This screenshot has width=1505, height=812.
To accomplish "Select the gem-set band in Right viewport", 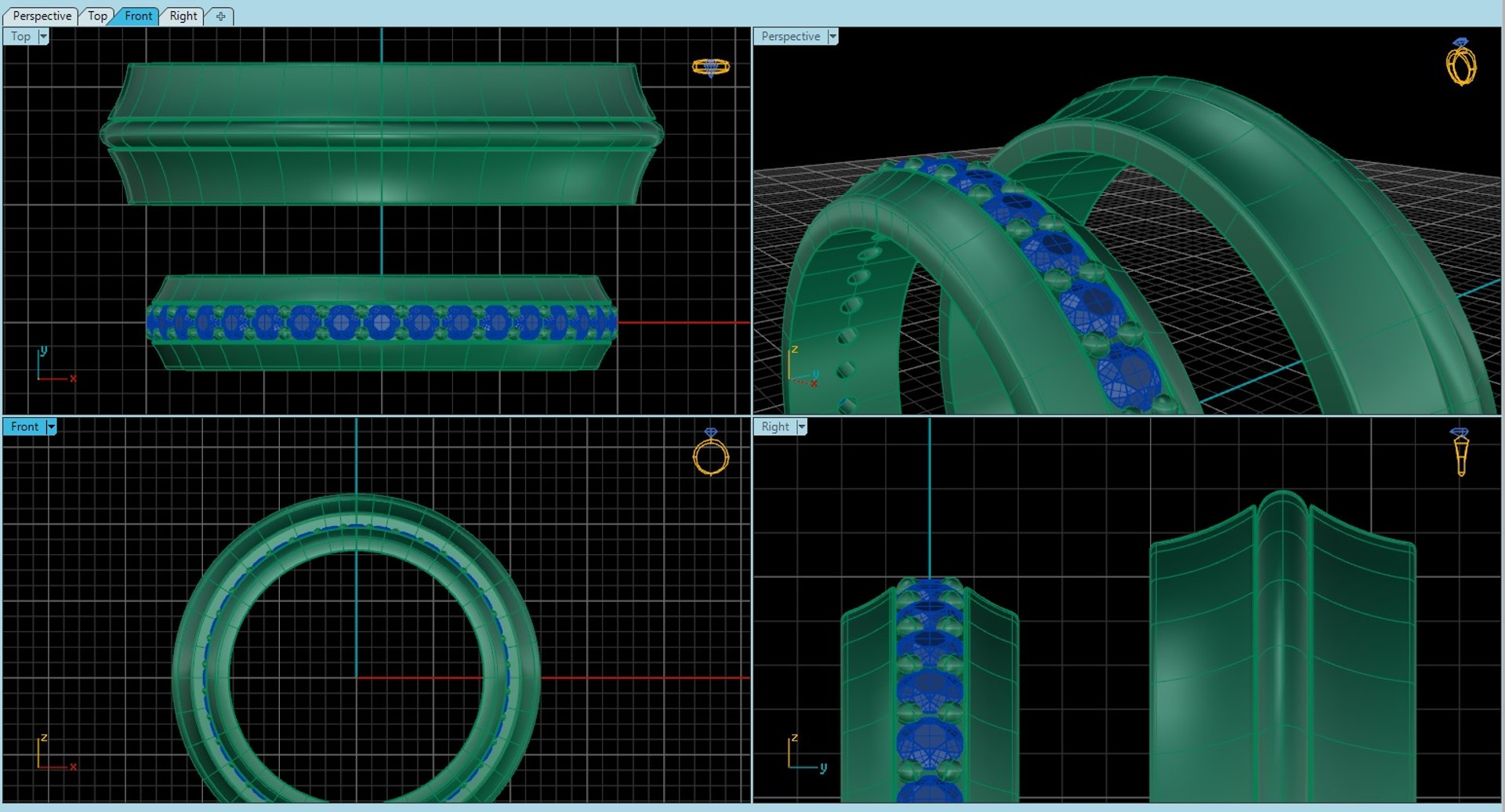I will 930,690.
